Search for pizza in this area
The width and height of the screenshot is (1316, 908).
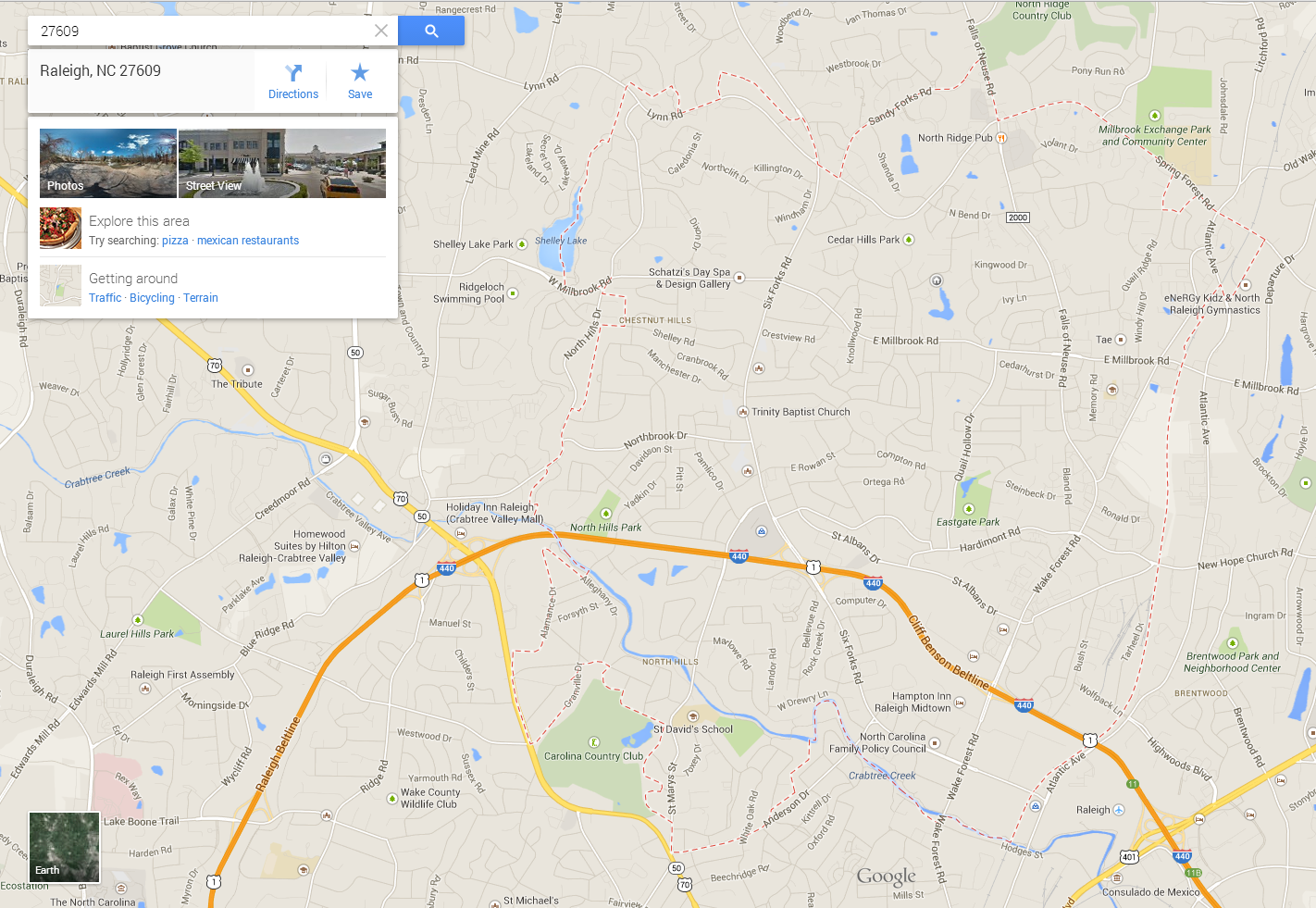[175, 241]
